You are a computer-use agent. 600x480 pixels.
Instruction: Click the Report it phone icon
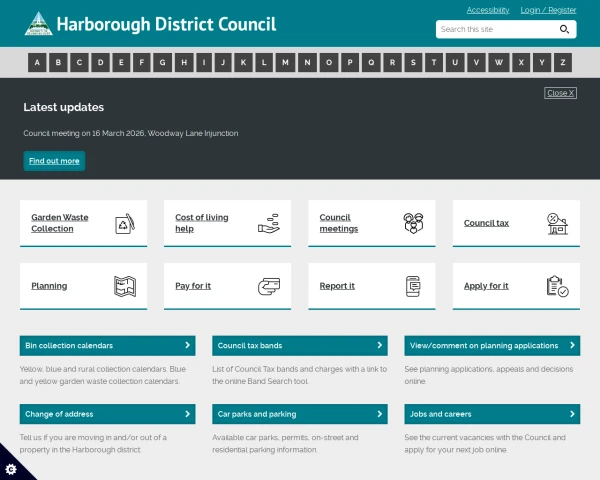pyautogui.click(x=413, y=286)
